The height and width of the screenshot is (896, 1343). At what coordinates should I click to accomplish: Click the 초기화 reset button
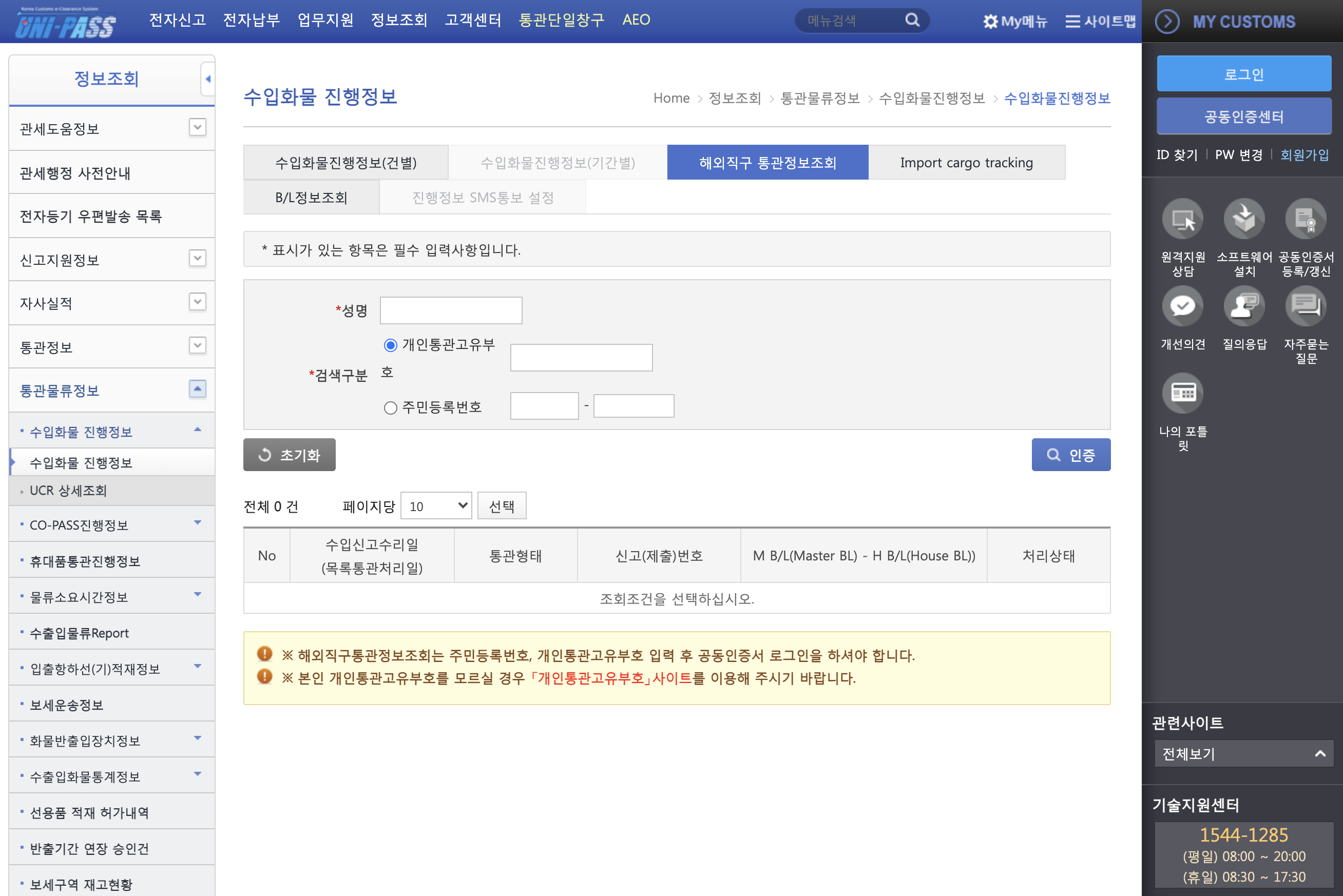click(x=289, y=455)
